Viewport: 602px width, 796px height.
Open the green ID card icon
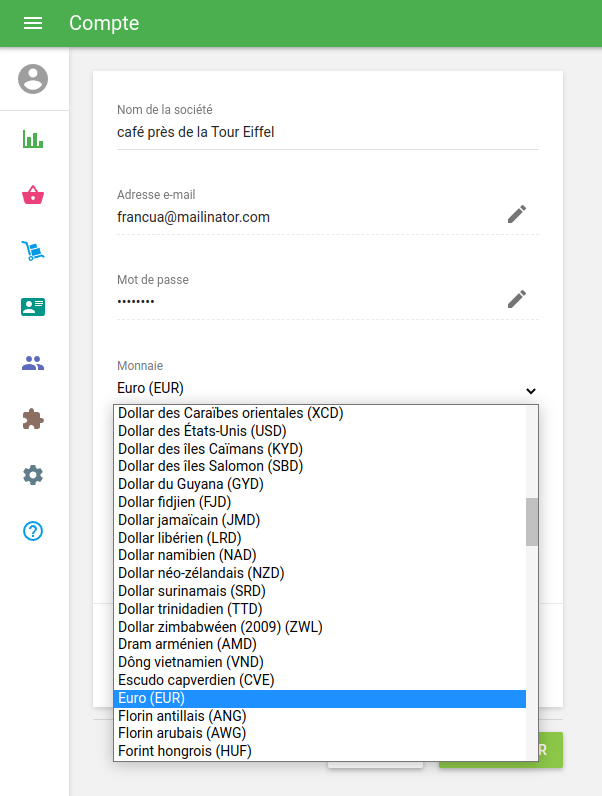coord(33,307)
